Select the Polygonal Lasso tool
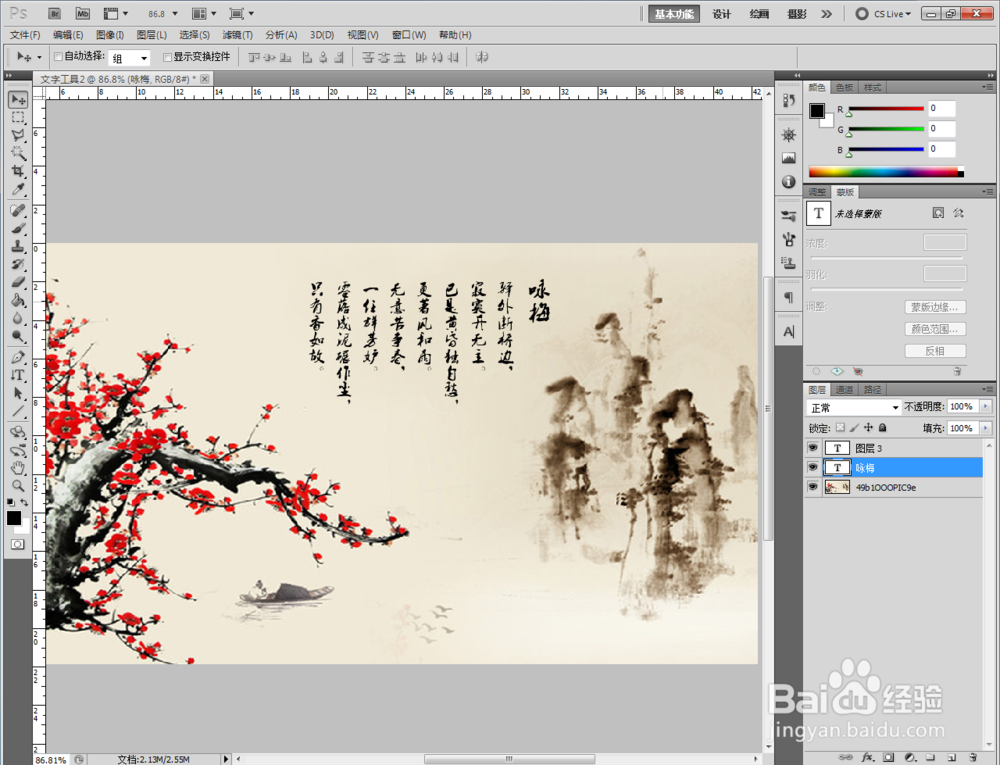 (18, 135)
